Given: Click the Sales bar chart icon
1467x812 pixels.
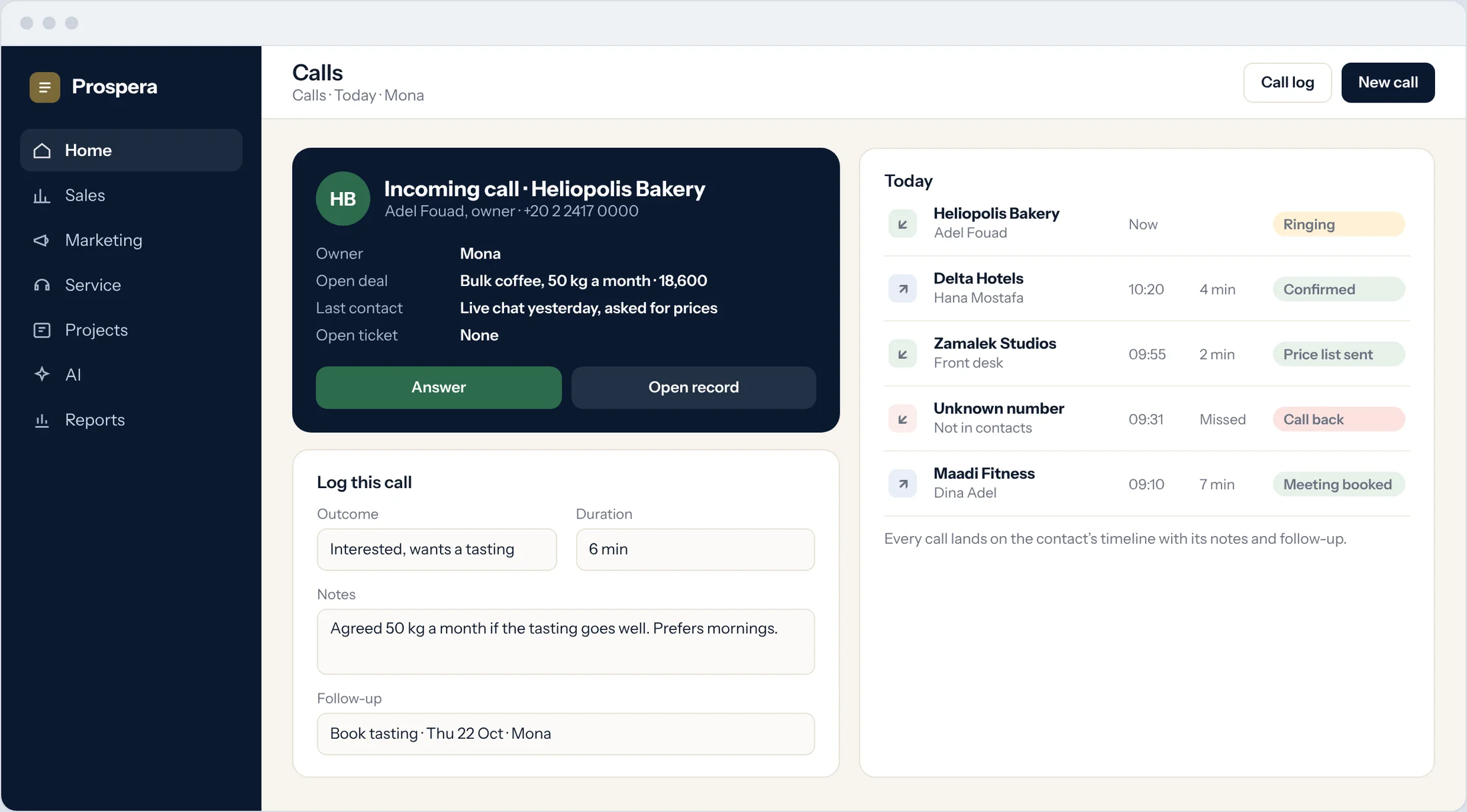Looking at the screenshot, I should [42, 195].
